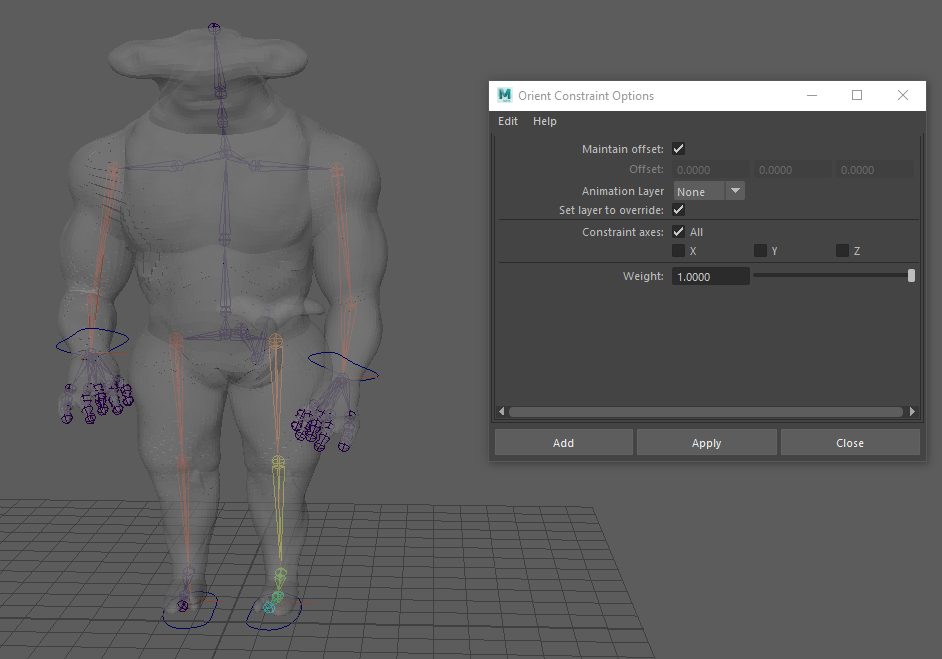This screenshot has height=659, width=942.
Task: Click the Weight value input field
Action: click(x=711, y=277)
